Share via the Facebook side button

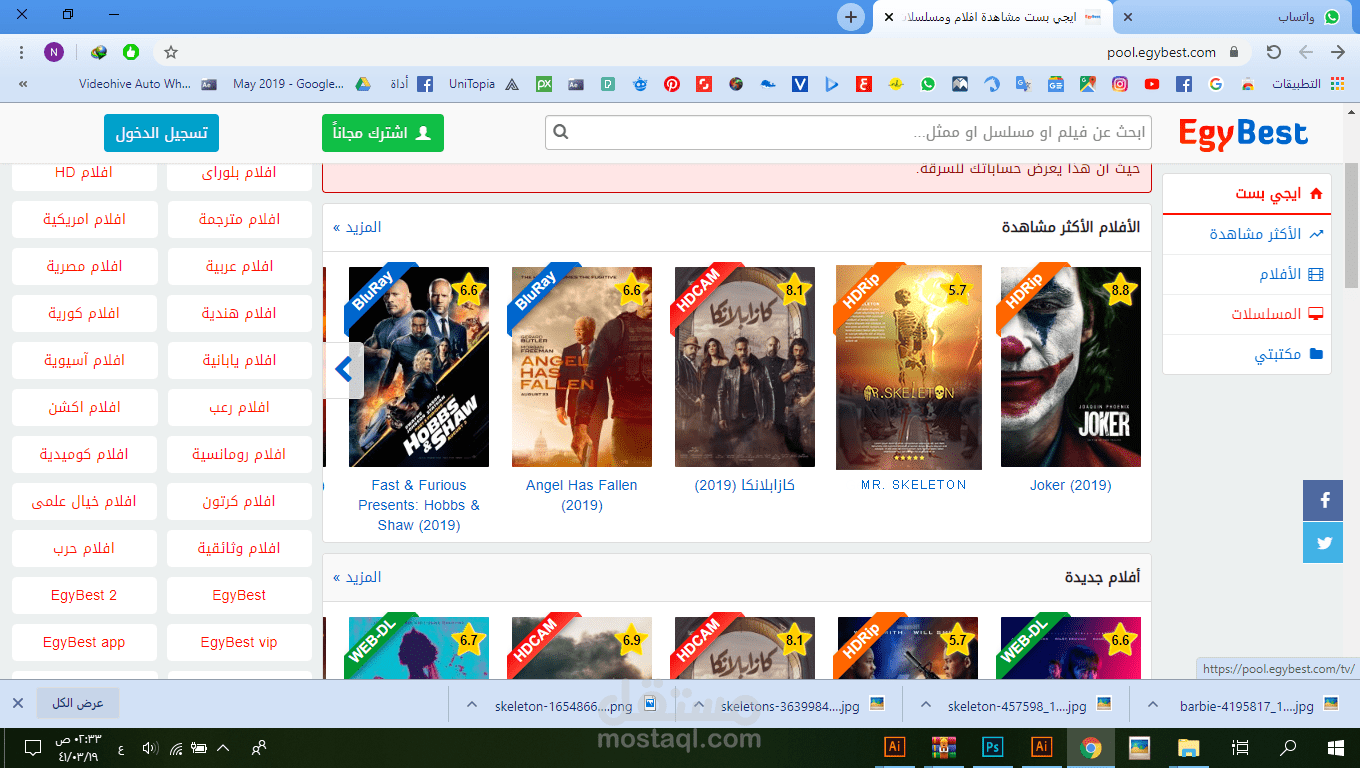1323,500
